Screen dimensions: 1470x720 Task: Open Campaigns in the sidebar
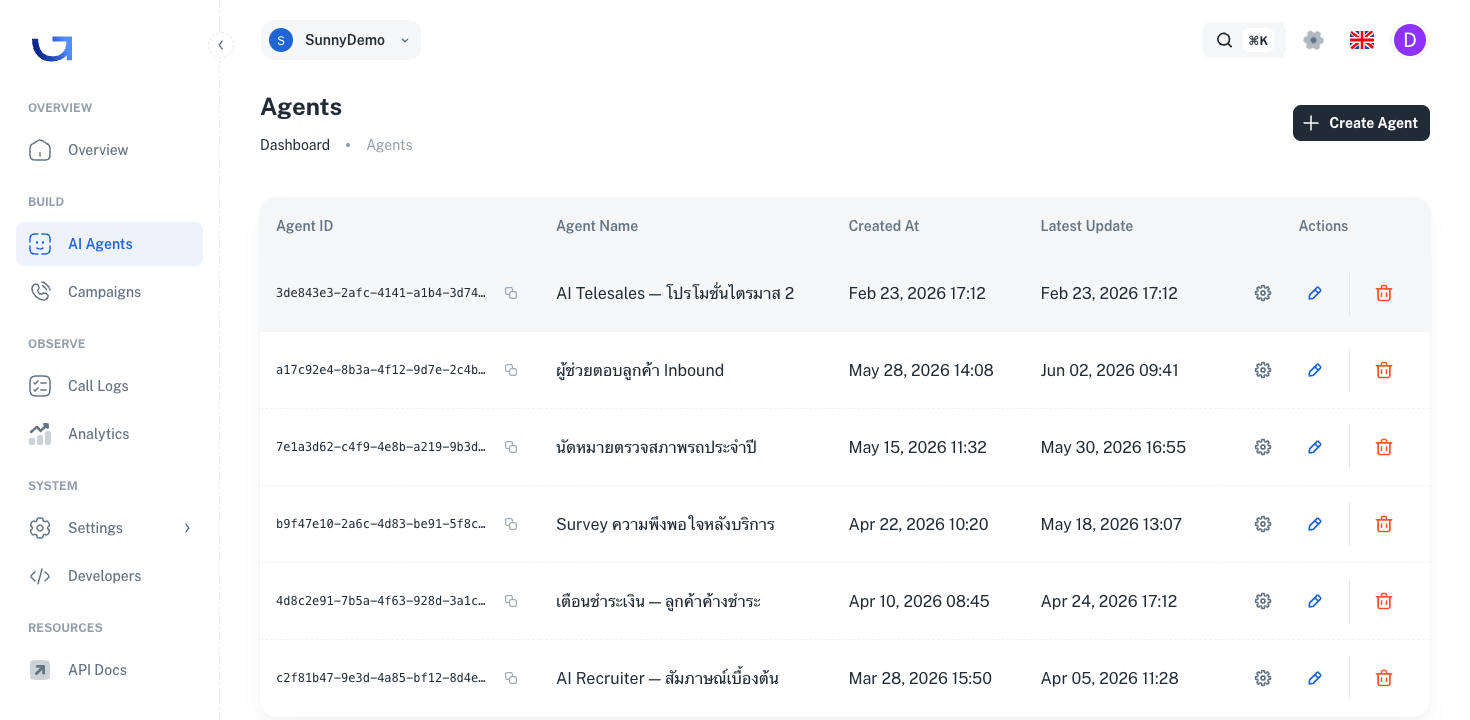(109, 292)
